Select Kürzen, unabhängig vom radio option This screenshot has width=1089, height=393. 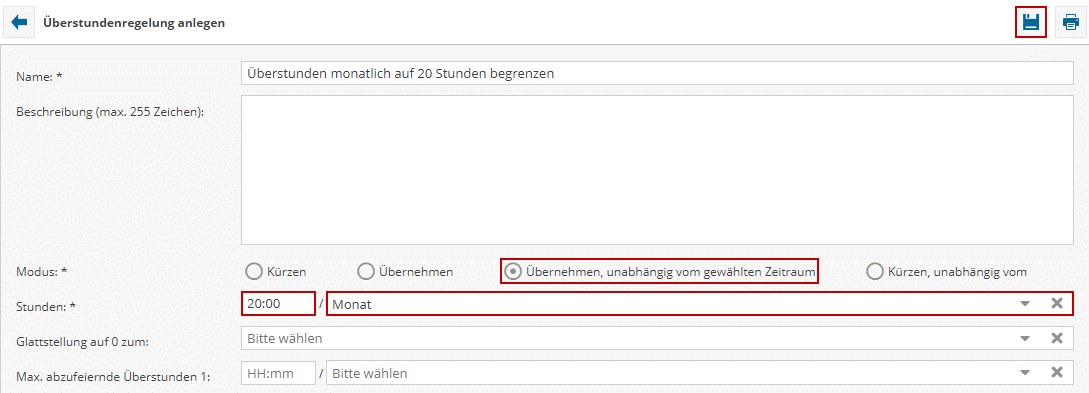(947, 271)
